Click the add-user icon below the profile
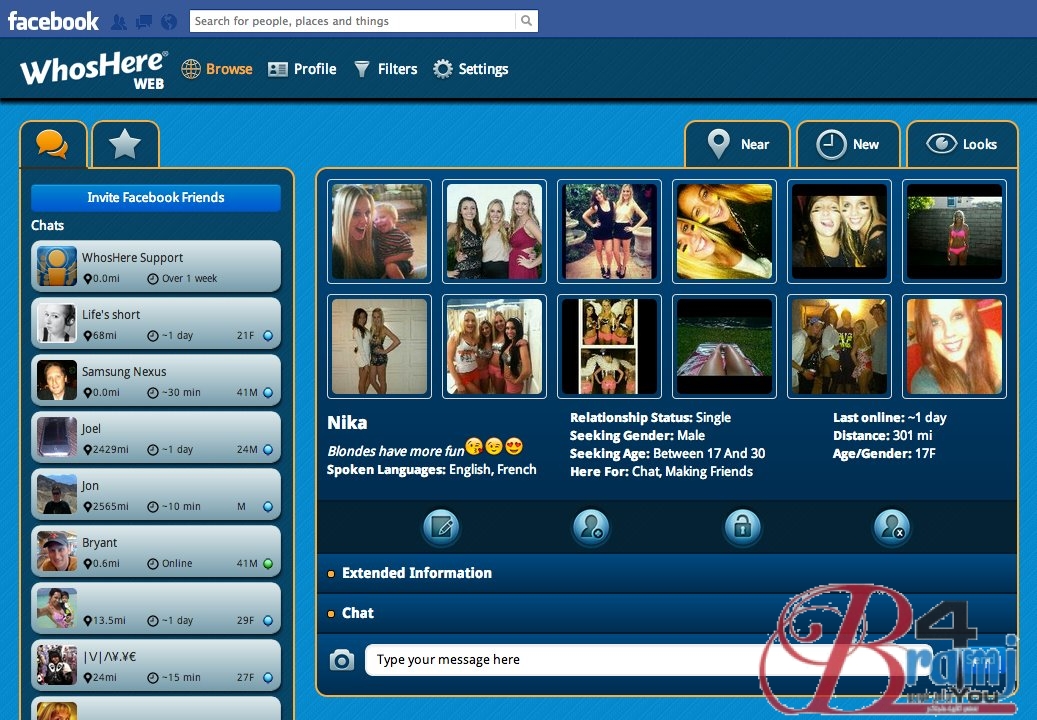 (x=591, y=527)
